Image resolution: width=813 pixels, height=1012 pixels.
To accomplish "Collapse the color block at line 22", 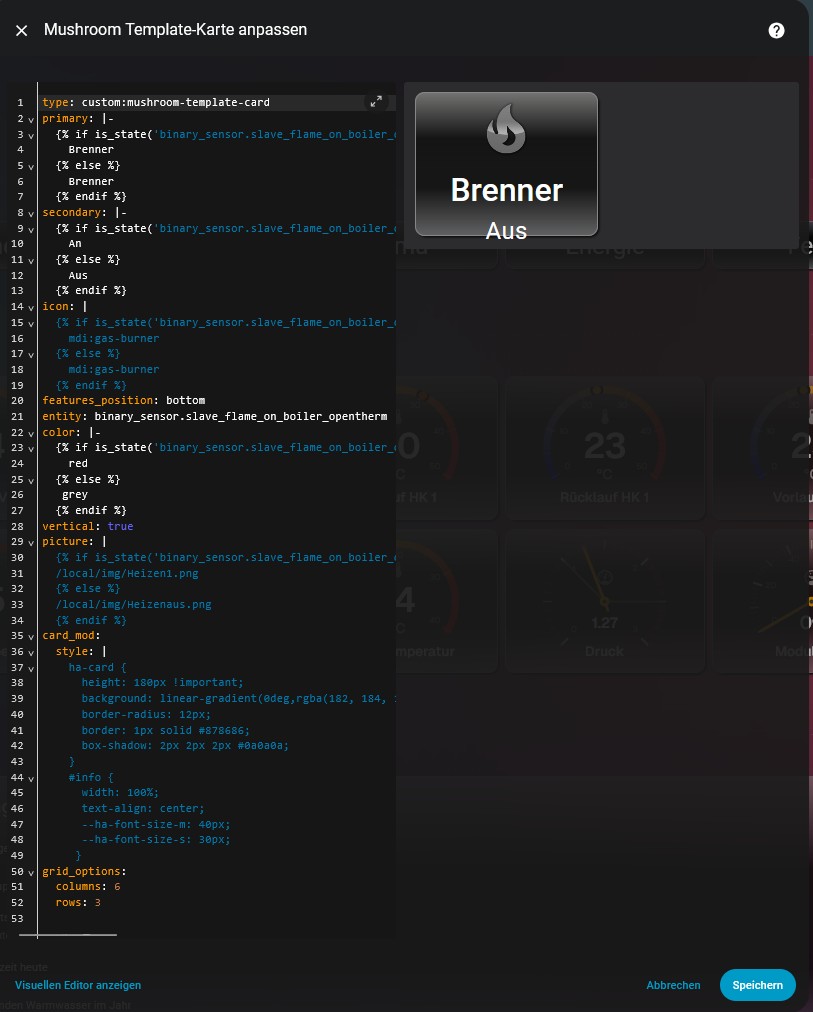I will [x=31, y=432].
